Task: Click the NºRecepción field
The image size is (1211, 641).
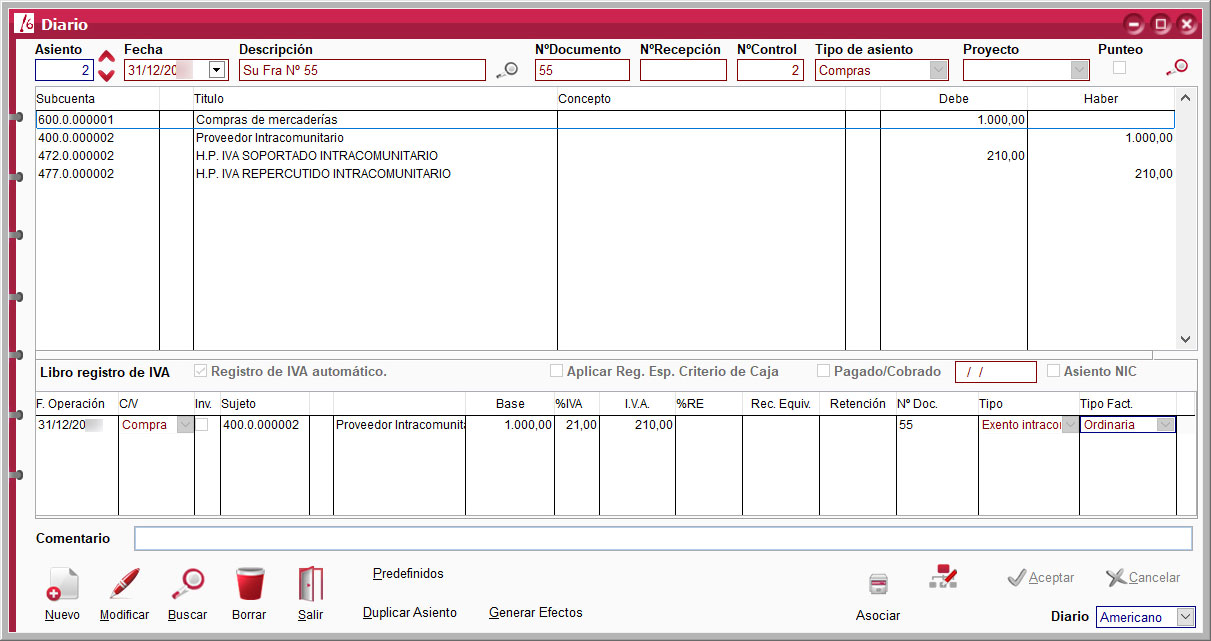Action: [683, 70]
